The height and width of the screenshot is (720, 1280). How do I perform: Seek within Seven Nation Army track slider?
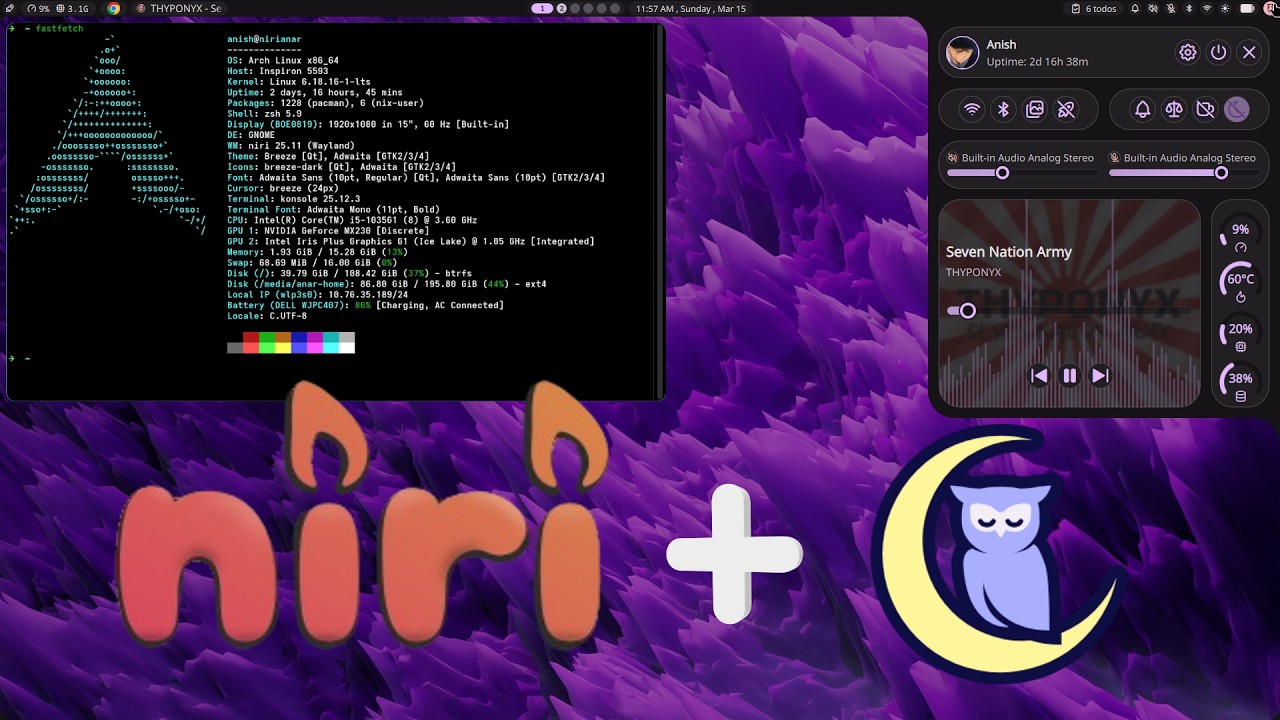pyautogui.click(x=1069, y=311)
